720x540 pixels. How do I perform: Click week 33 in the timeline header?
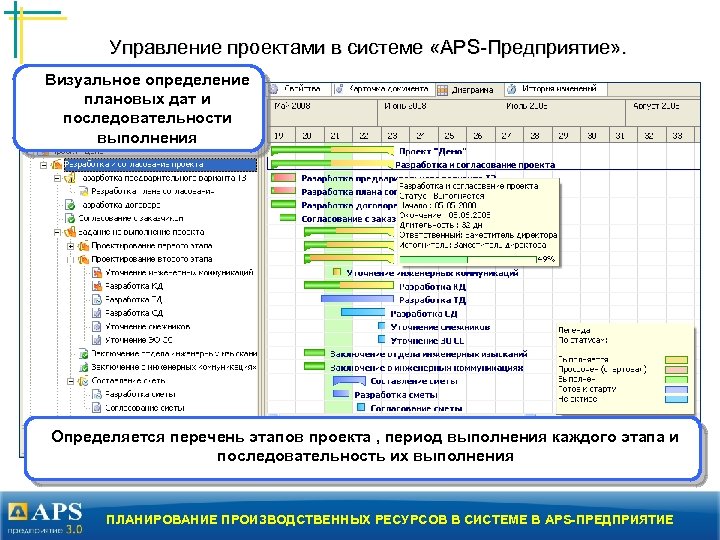[677, 136]
